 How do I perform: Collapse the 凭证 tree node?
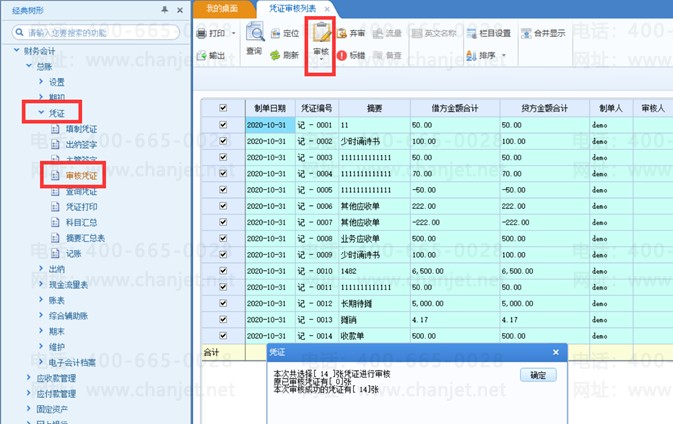click(x=41, y=112)
